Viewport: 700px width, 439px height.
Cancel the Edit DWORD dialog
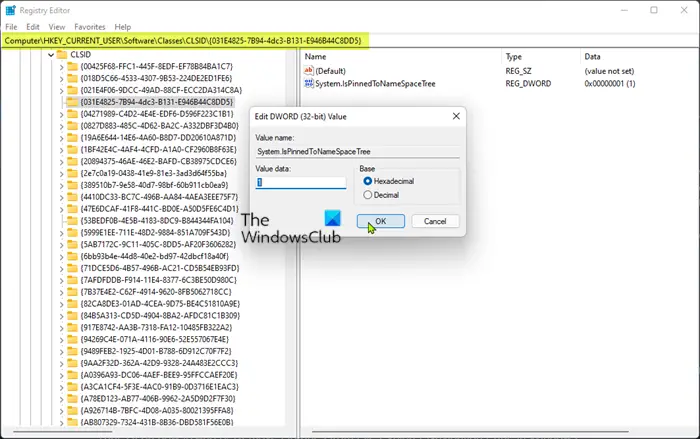(x=435, y=221)
